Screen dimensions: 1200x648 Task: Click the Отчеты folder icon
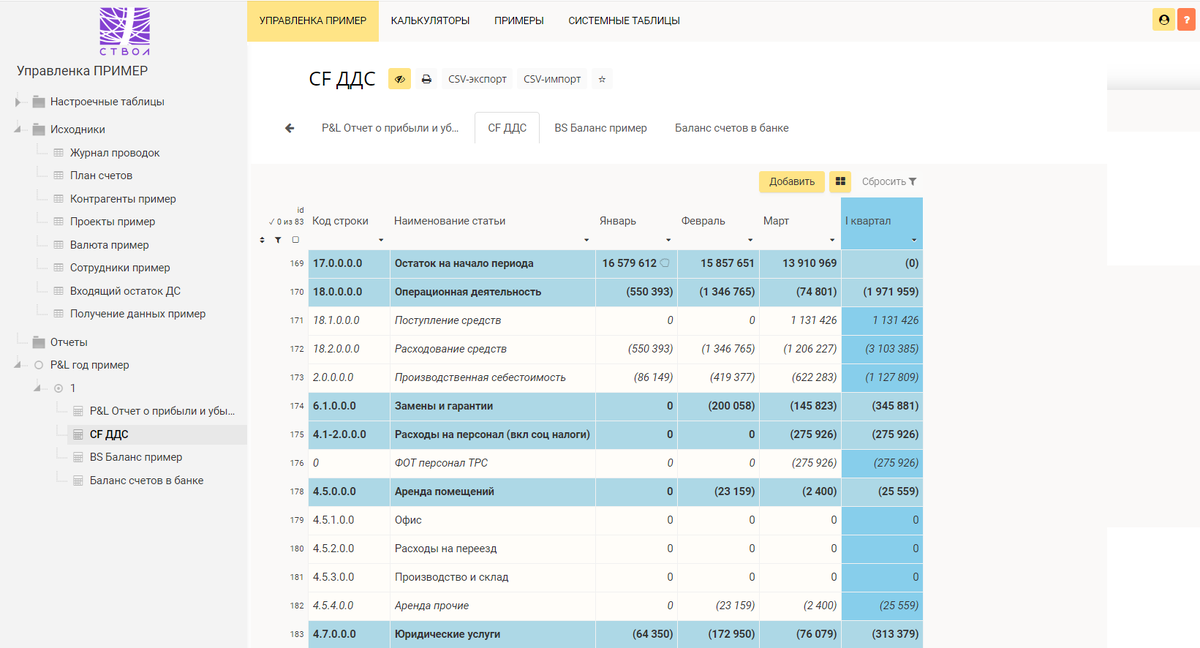39,342
